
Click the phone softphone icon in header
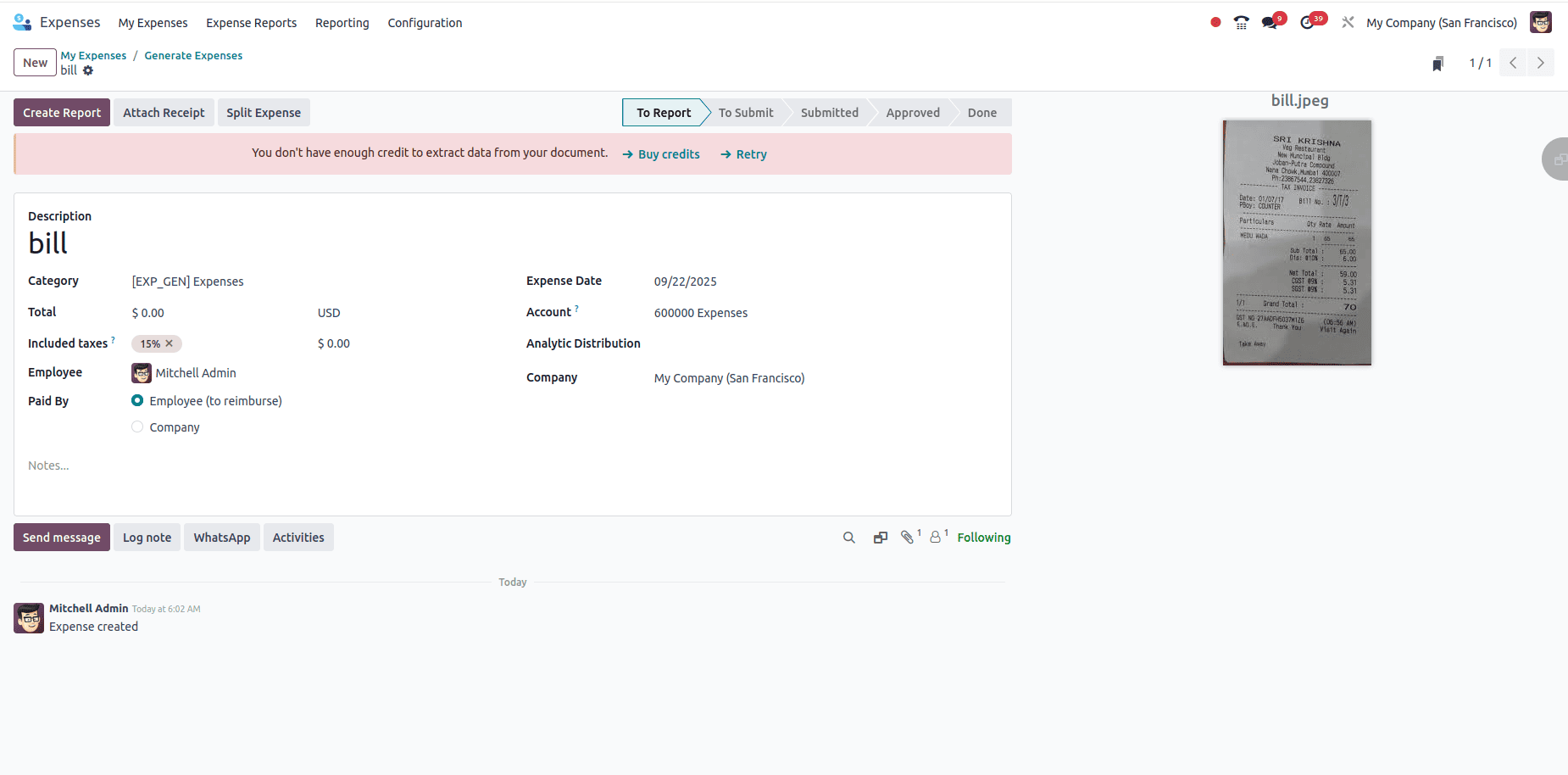point(1241,22)
